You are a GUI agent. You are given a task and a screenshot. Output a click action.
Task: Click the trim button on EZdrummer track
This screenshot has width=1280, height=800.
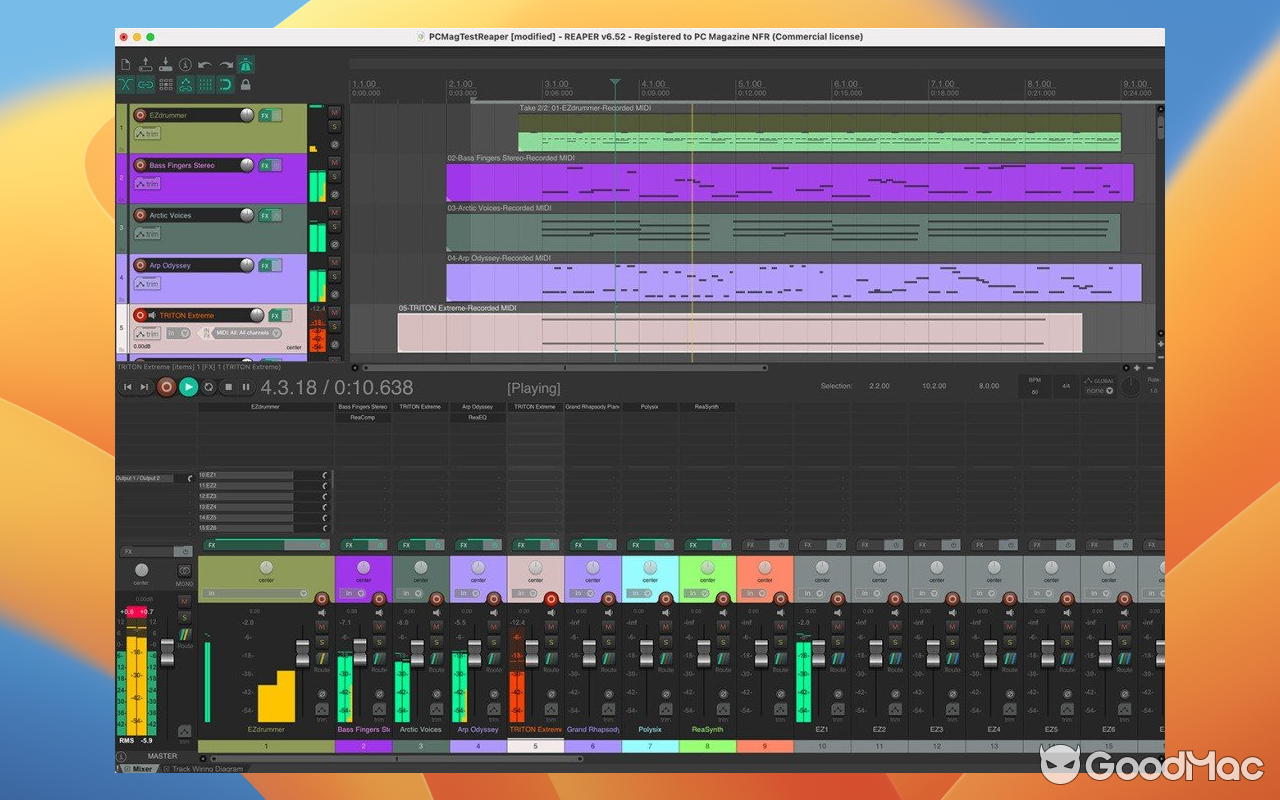[x=147, y=133]
